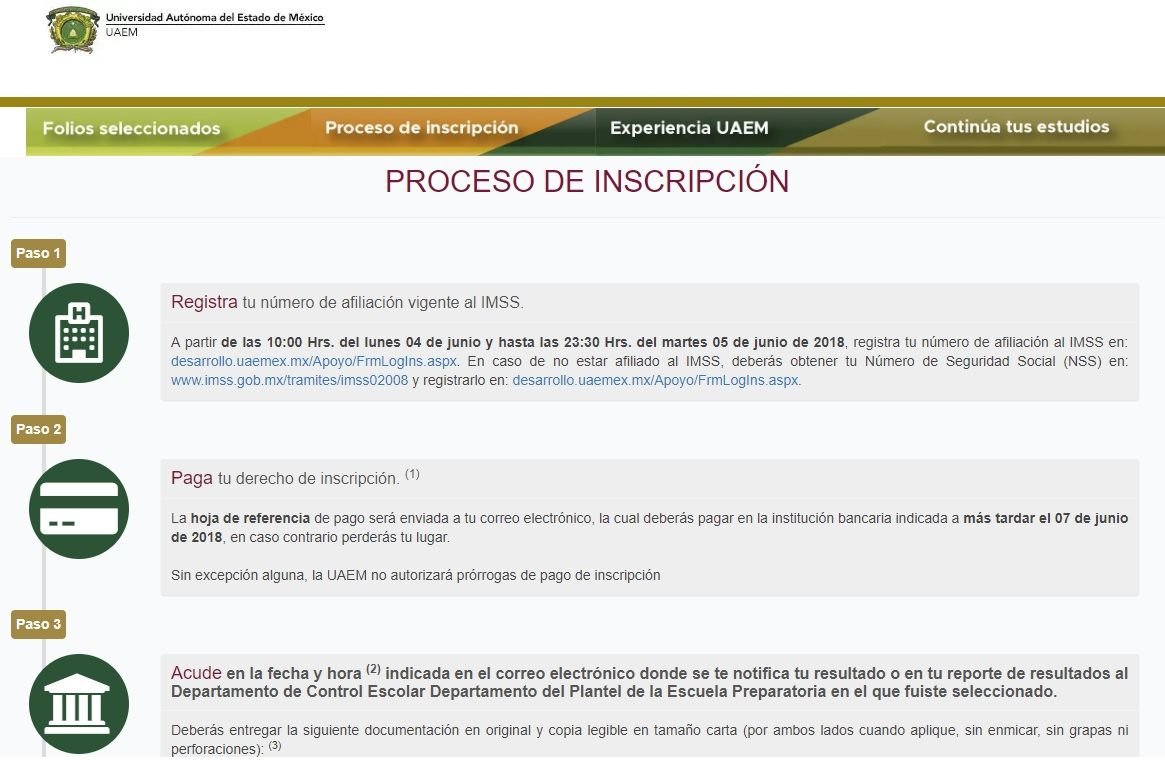Go to the Experiencia UAEM tab
This screenshot has height=760, width=1165.
point(689,128)
